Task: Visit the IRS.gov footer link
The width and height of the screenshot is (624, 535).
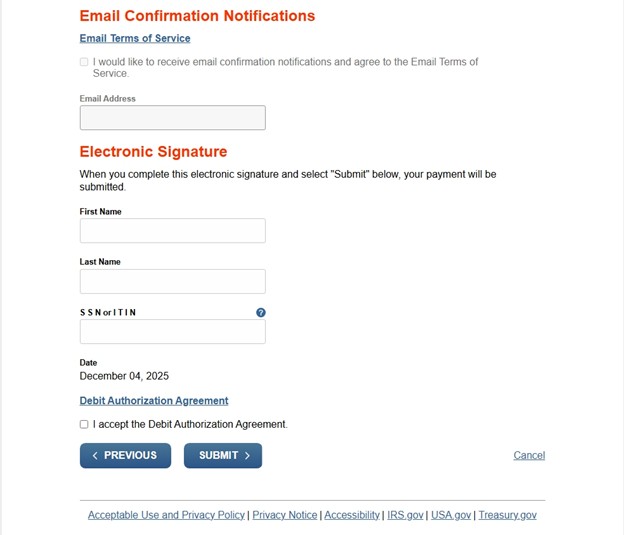Action: (405, 515)
